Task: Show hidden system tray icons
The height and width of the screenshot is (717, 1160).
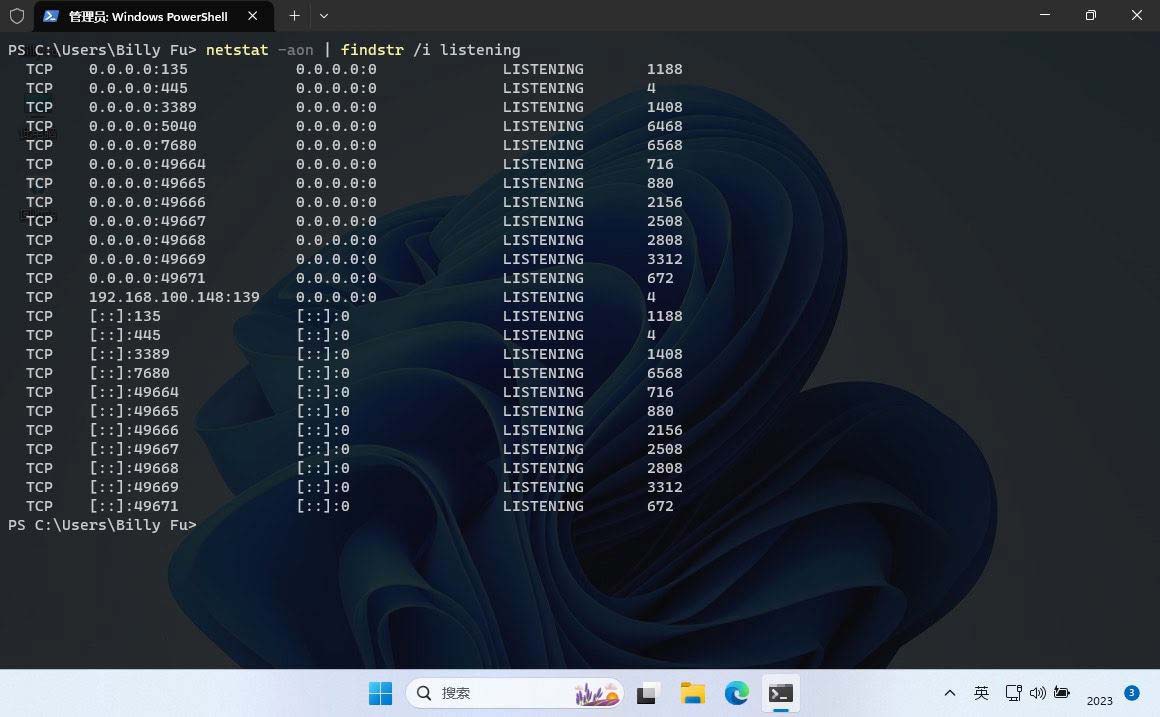Action: (x=950, y=693)
